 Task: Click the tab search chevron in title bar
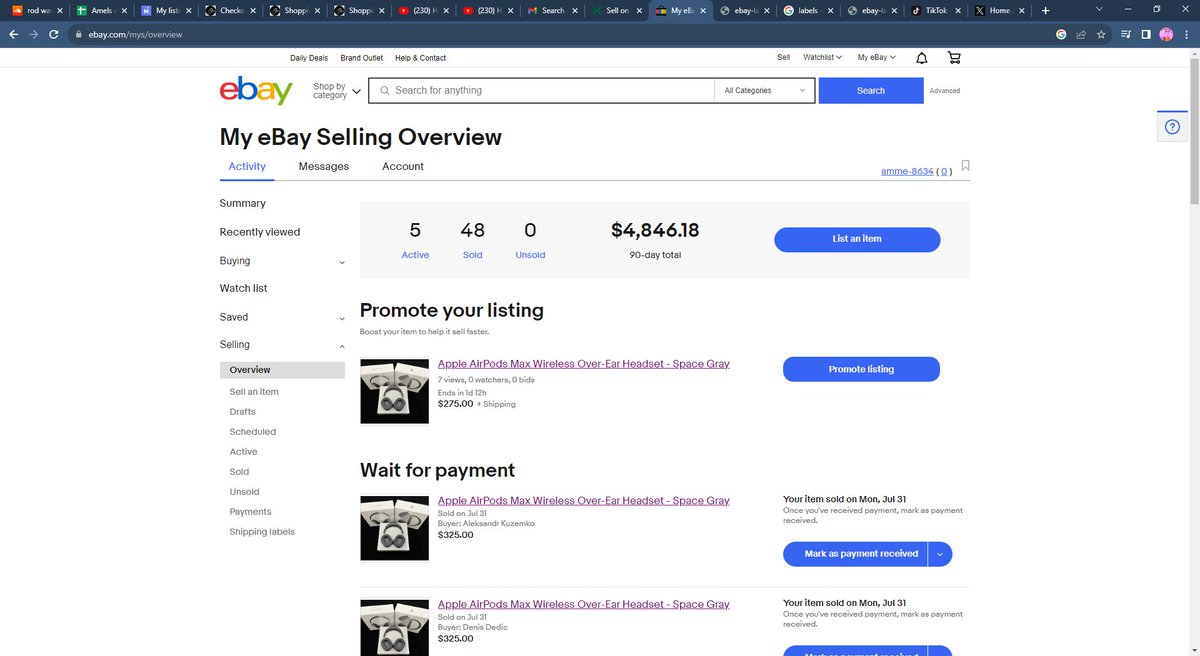(x=1100, y=10)
